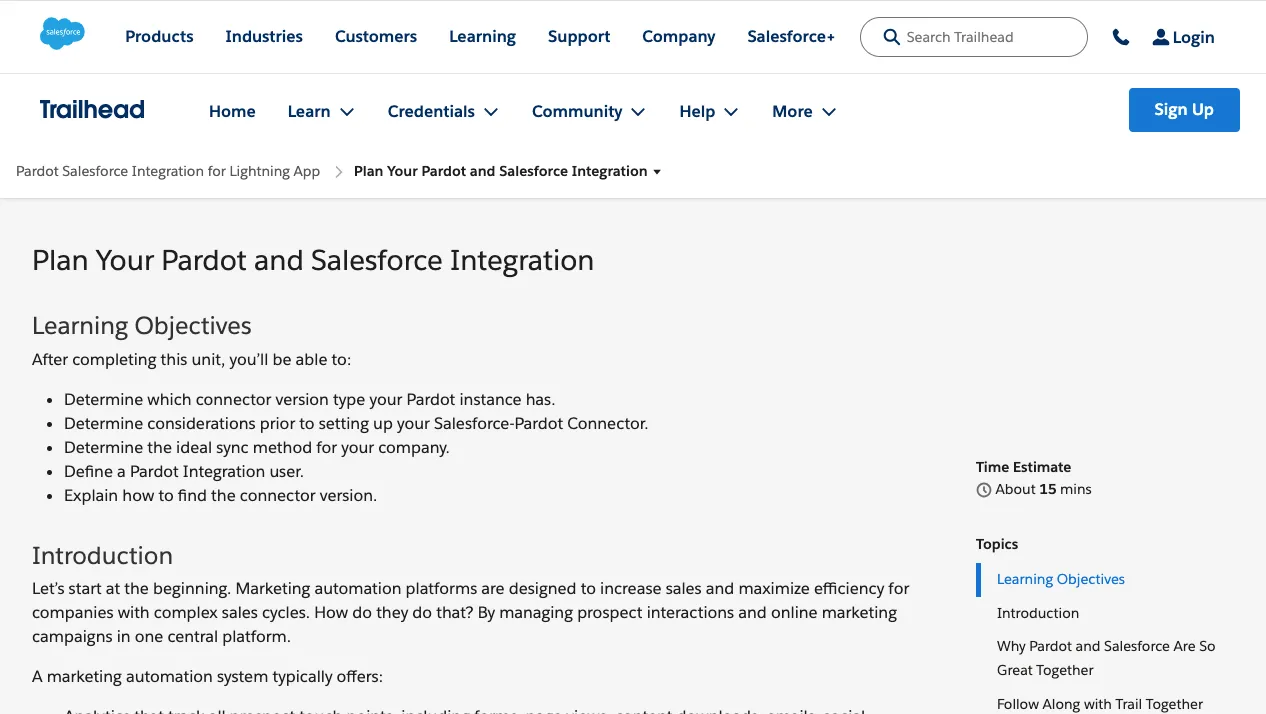Expand the Help dropdown
Image resolution: width=1266 pixels, height=714 pixels.
point(709,111)
